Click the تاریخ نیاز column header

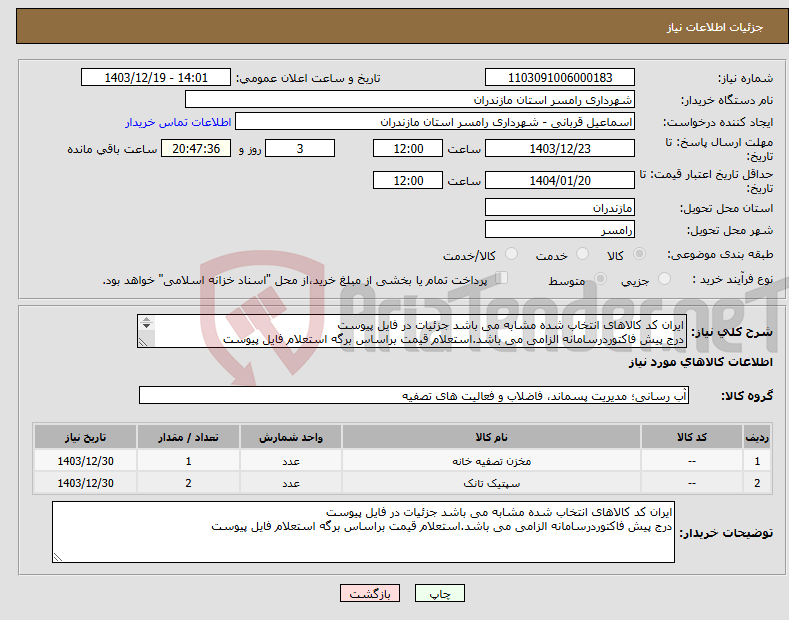[86, 437]
